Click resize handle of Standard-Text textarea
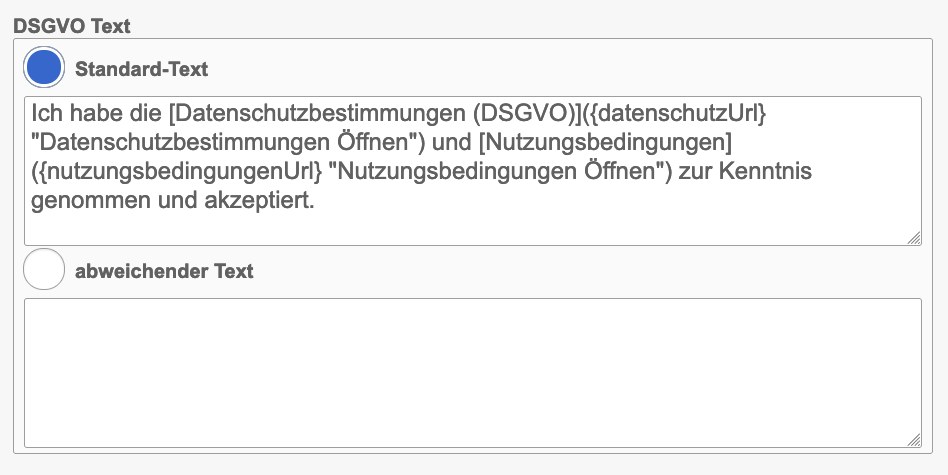This screenshot has height=475, width=948. pyautogui.click(x=914, y=238)
